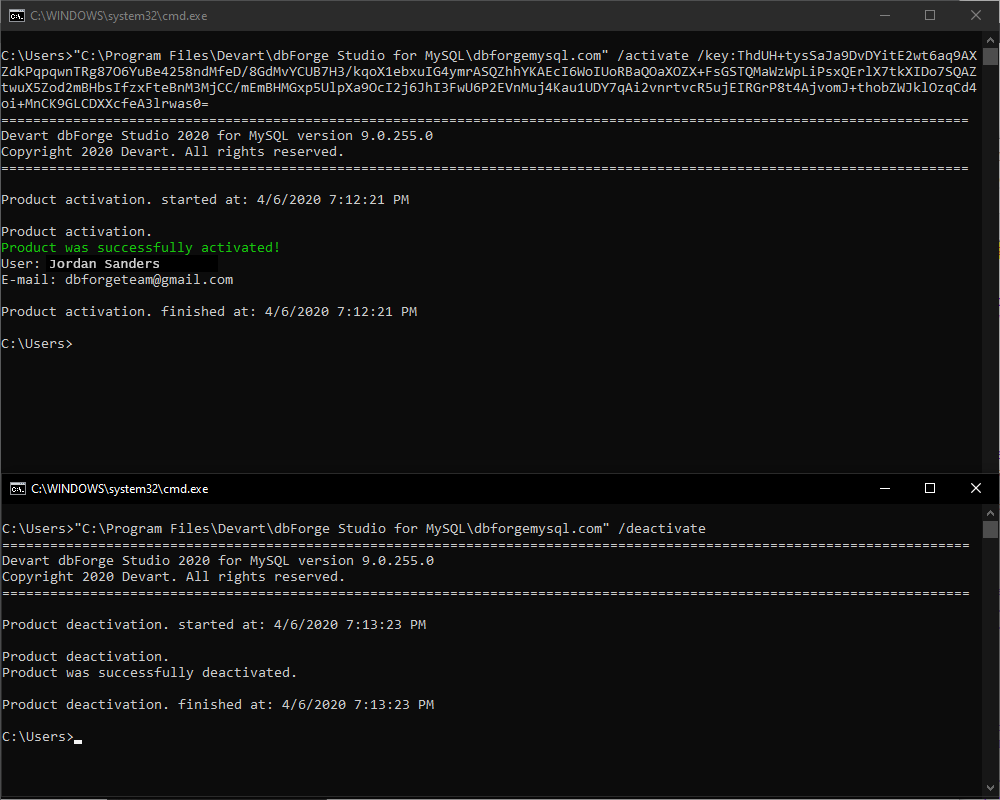Click 'Product activation. finished at' line
Viewport: 1000px width, 800px height.
pyautogui.click(x=209, y=311)
